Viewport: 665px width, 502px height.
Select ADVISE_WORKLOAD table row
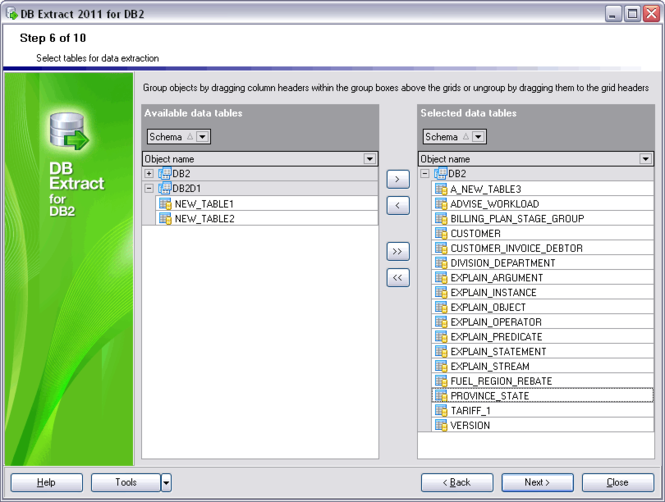[543, 204]
